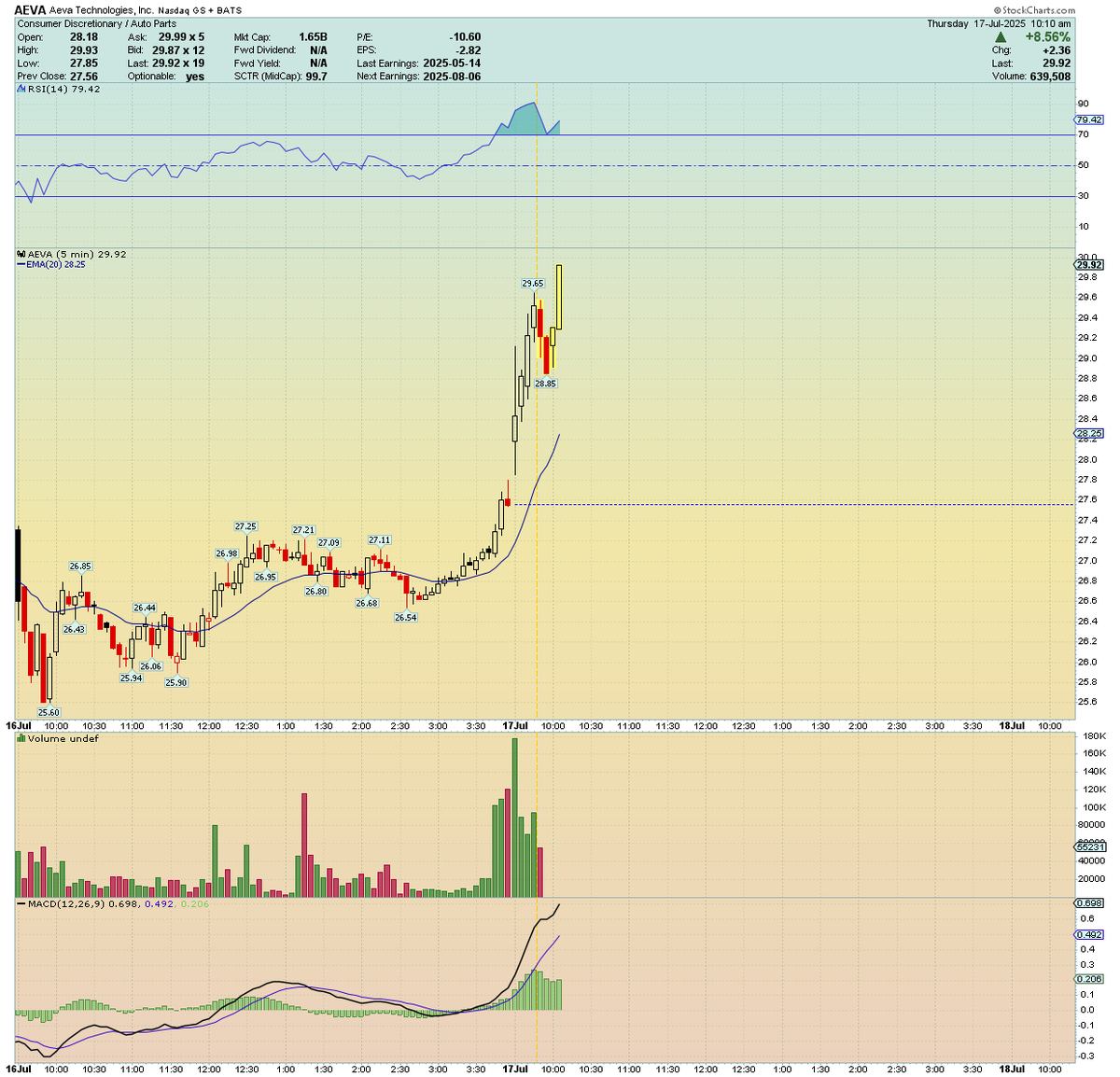1120x1077 pixels.
Task: Select the Mkt Cap value 1.65B
Action: [313, 37]
